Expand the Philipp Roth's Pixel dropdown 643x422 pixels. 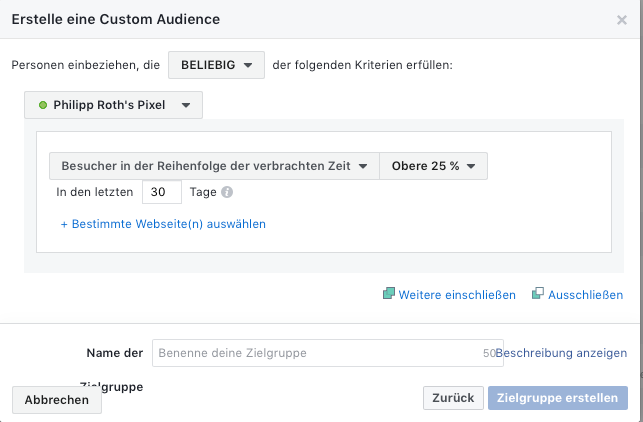tap(113, 105)
